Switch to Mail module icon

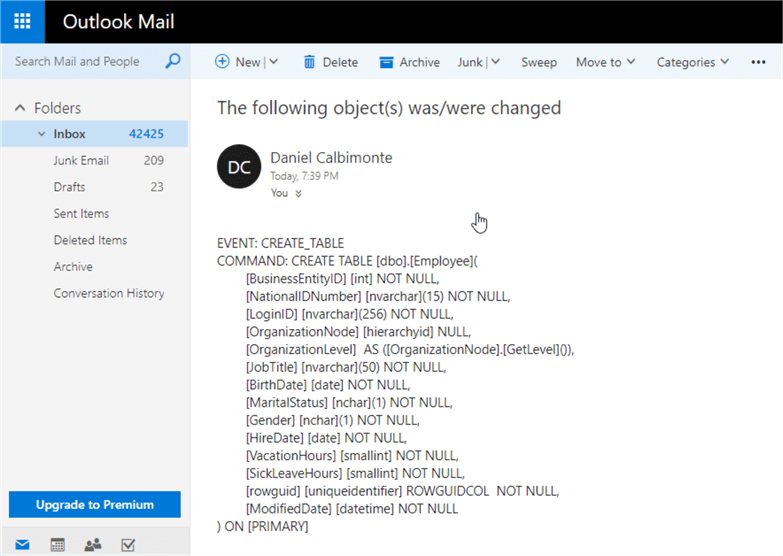click(x=22, y=545)
